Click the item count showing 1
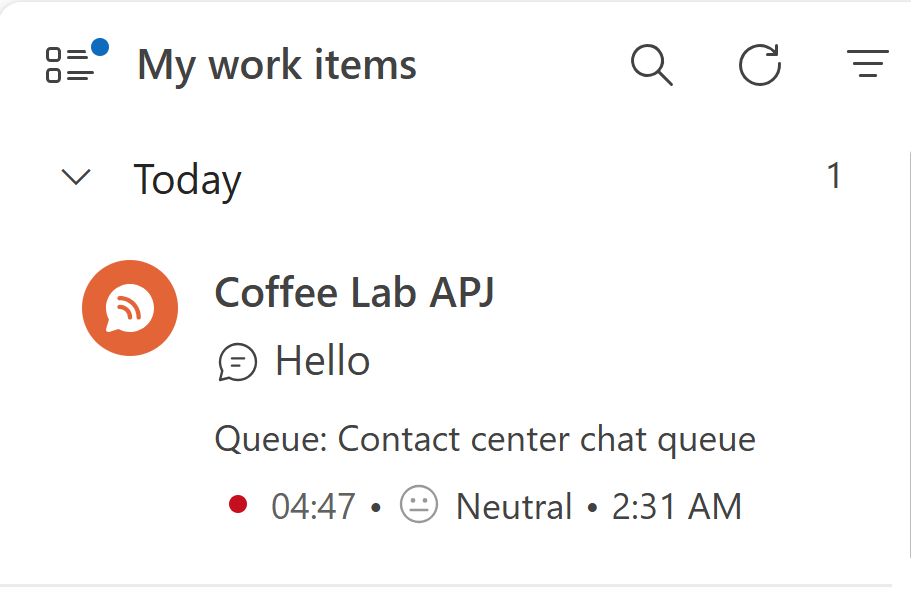This screenshot has width=911, height=595. tap(833, 176)
